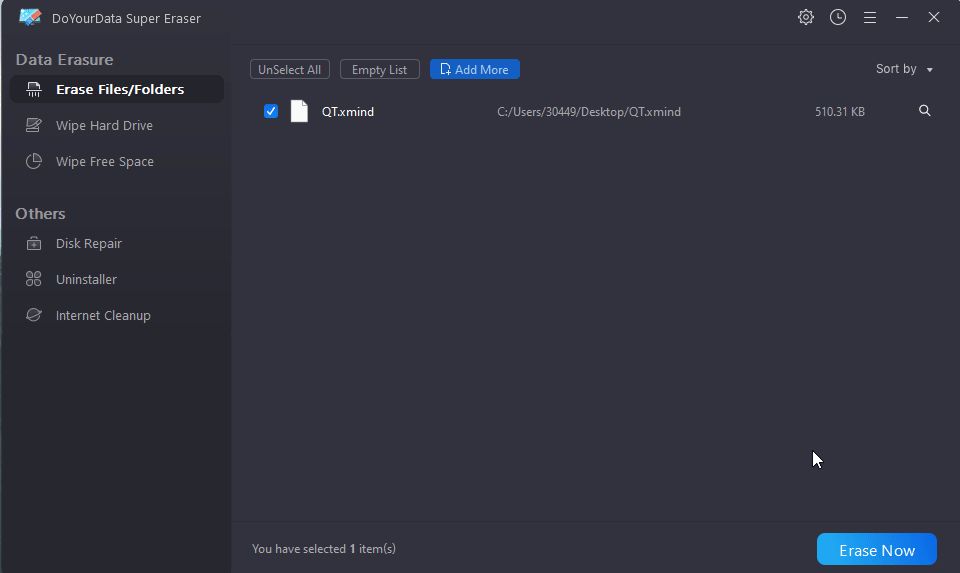960x573 pixels.
Task: Click the Empty List button
Action: pyautogui.click(x=380, y=69)
